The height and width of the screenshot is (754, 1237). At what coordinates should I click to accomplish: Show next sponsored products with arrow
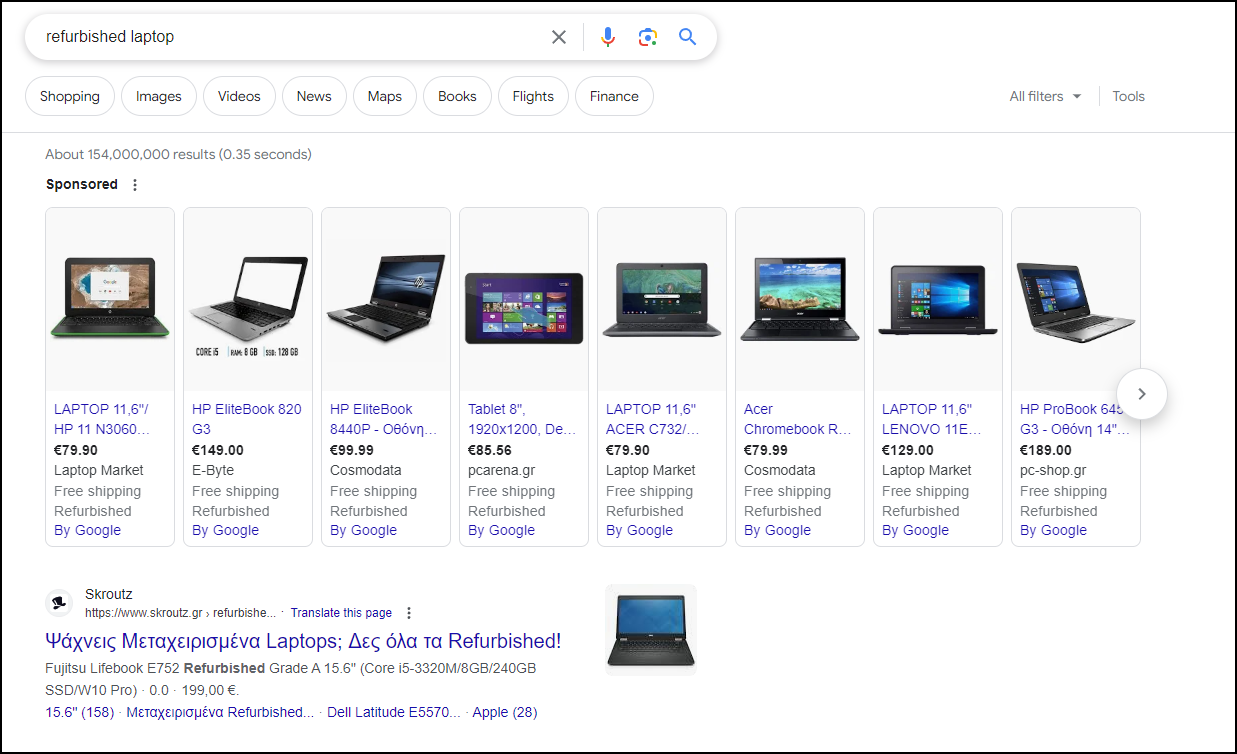pos(1142,394)
